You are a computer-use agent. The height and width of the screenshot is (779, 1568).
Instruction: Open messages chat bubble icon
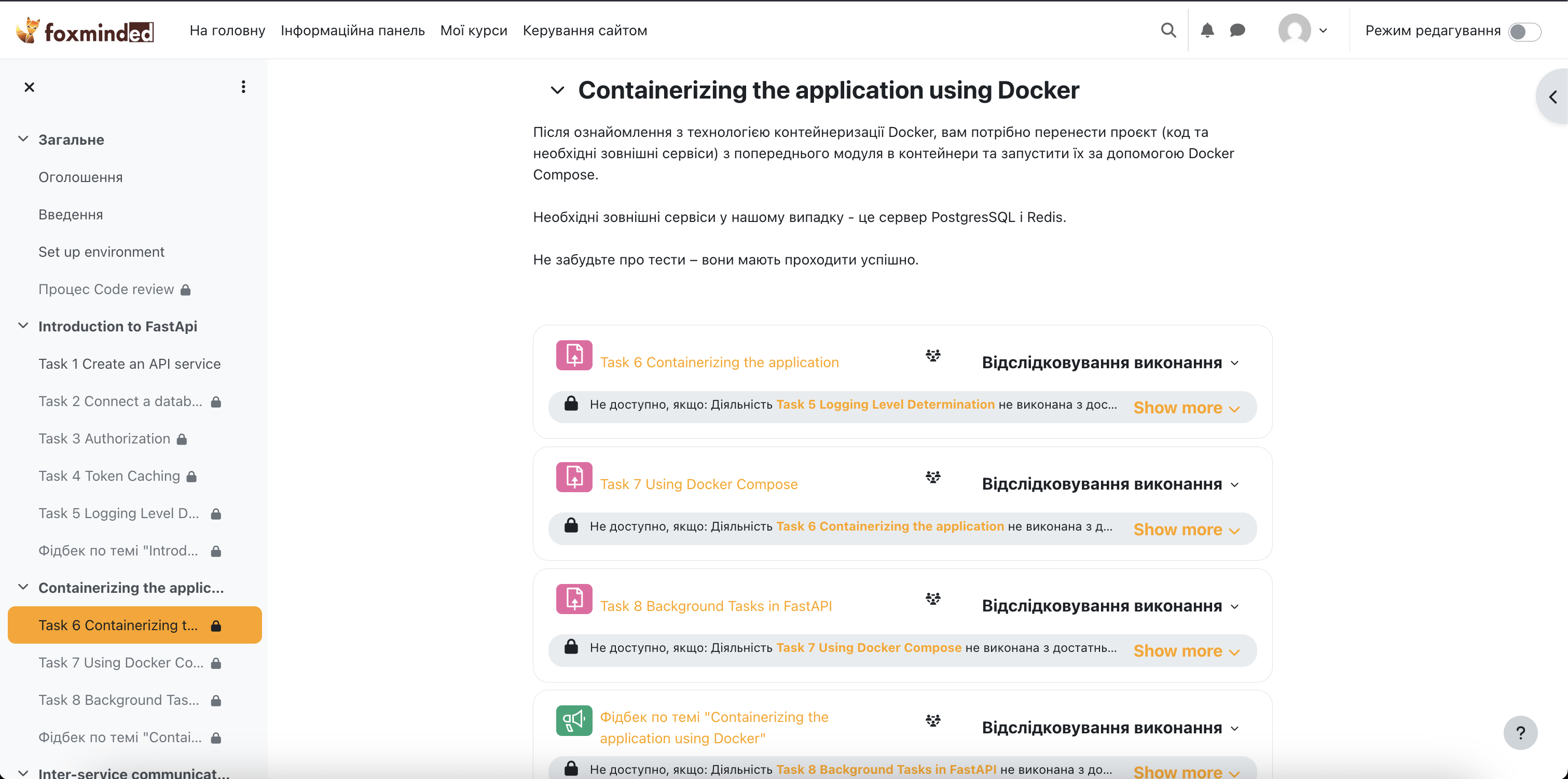click(1237, 30)
